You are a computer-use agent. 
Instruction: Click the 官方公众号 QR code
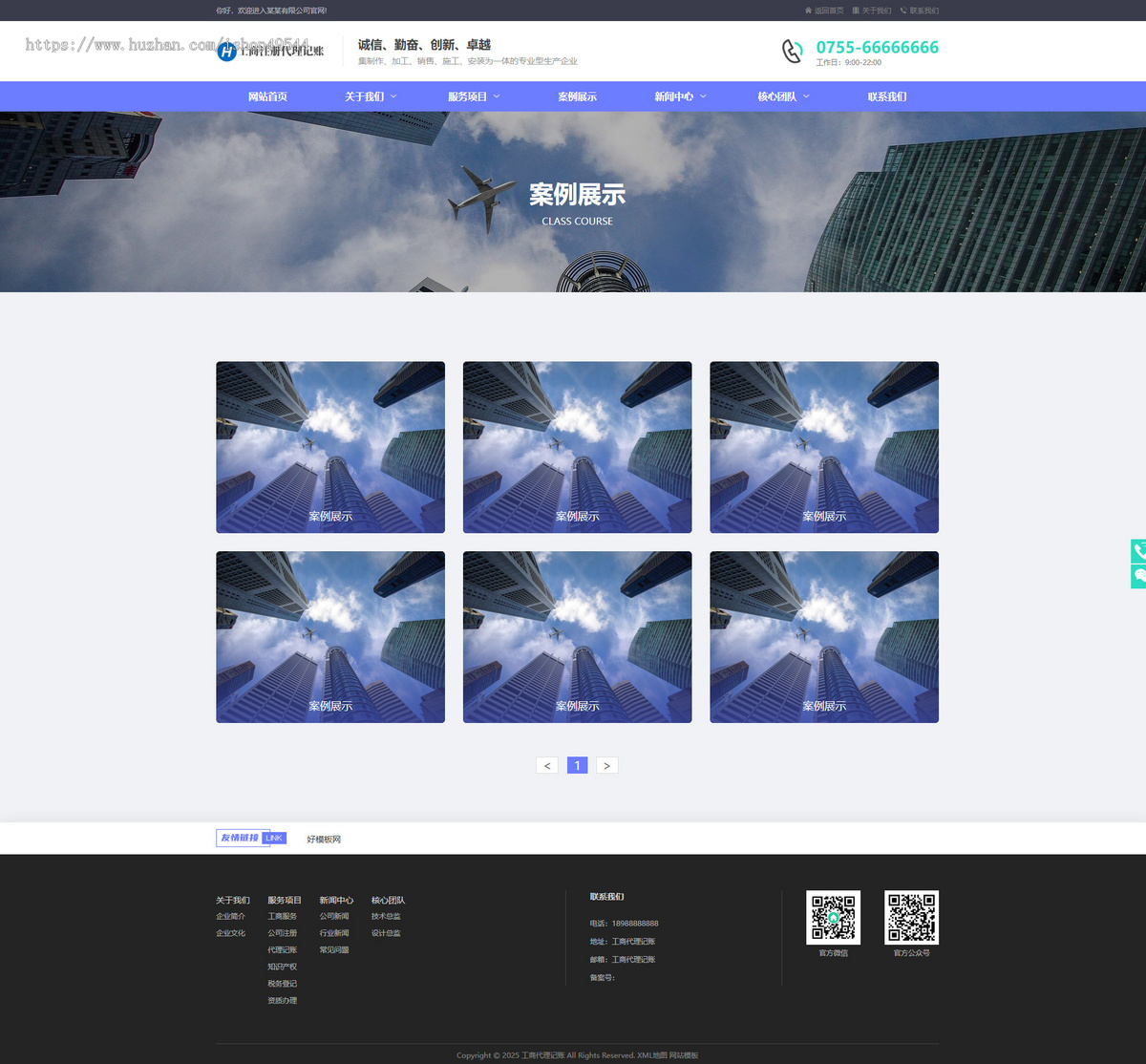(x=911, y=917)
